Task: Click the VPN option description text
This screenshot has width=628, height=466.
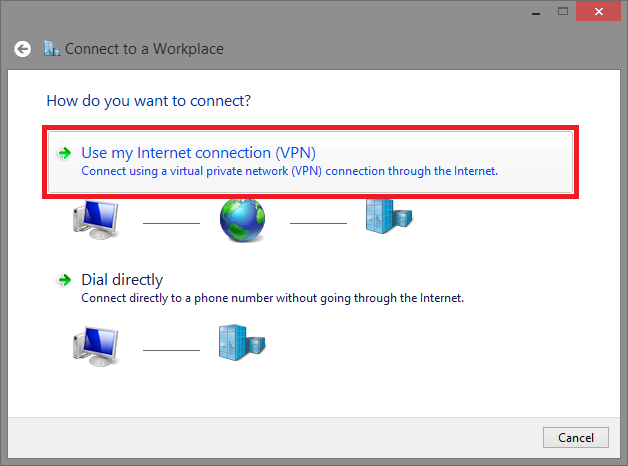Action: pyautogui.click(x=289, y=171)
